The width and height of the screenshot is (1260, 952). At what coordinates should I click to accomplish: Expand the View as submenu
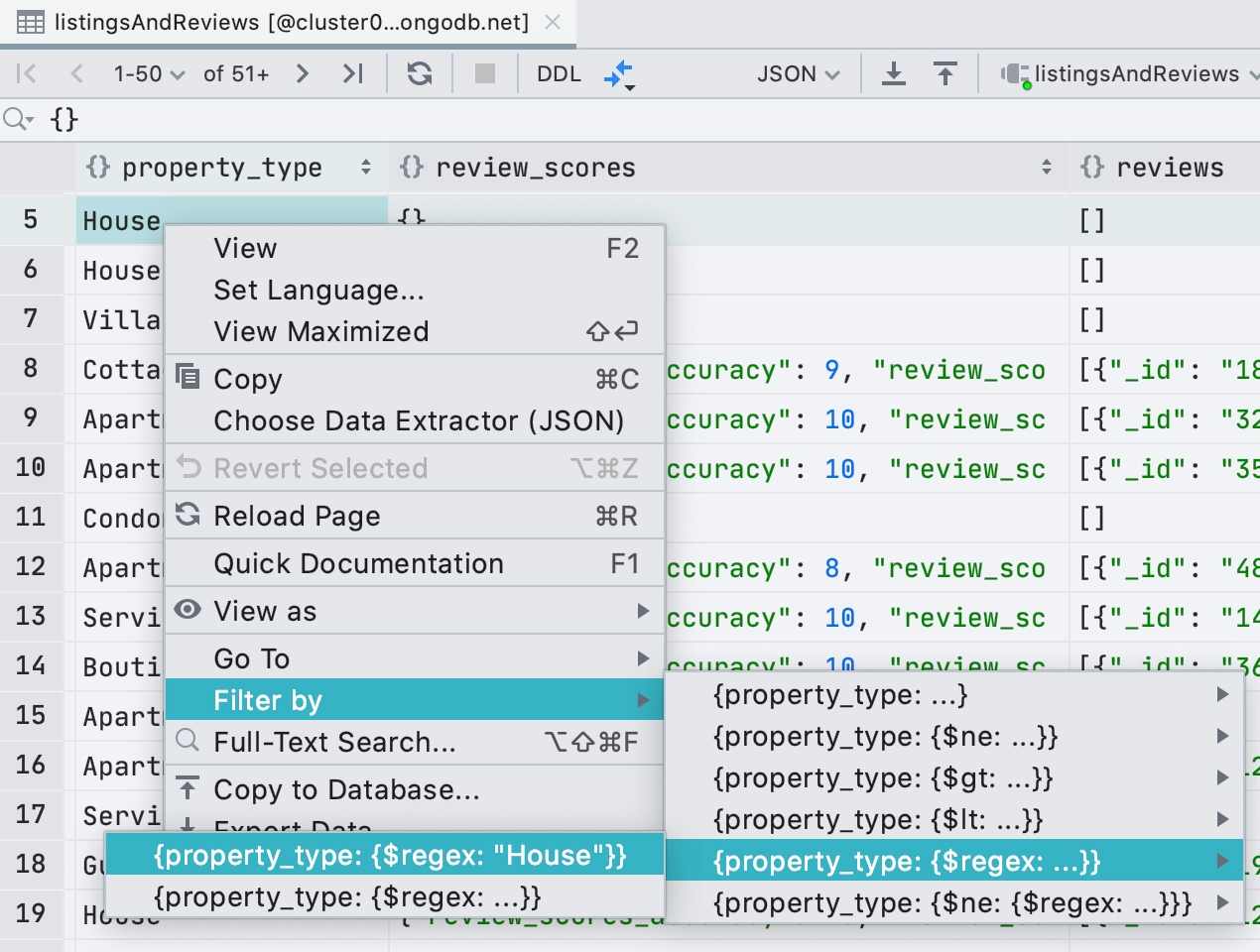click(415, 612)
